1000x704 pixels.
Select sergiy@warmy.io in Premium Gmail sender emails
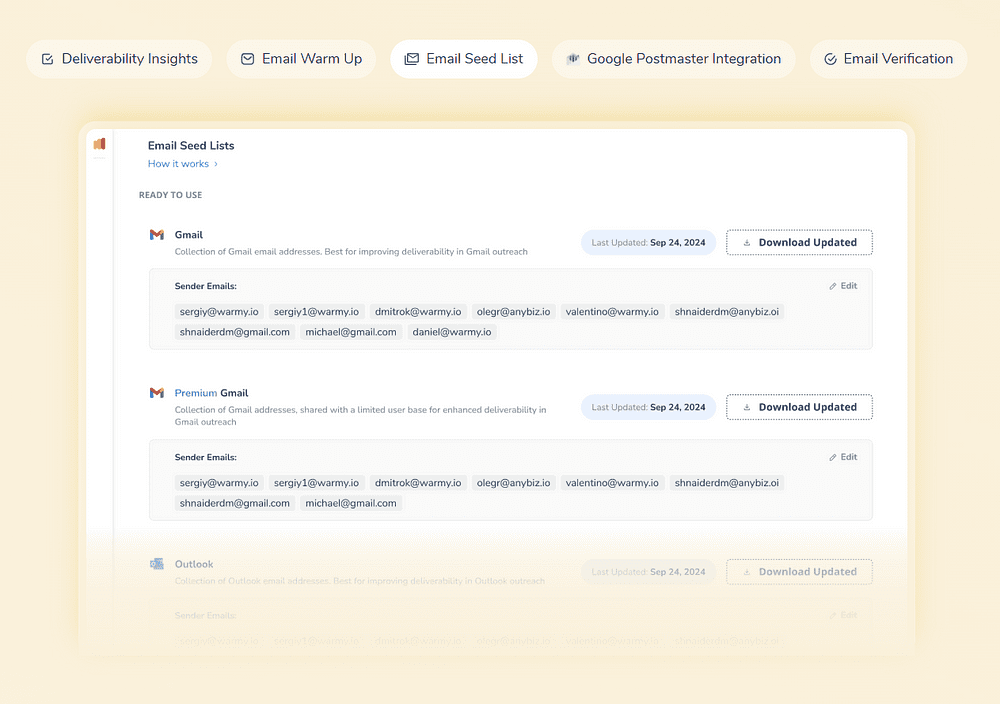[219, 483]
